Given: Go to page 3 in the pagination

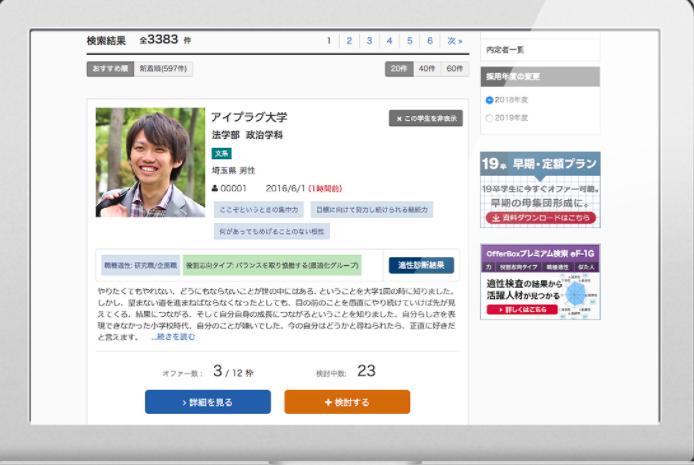Looking at the screenshot, I should click(369, 41).
